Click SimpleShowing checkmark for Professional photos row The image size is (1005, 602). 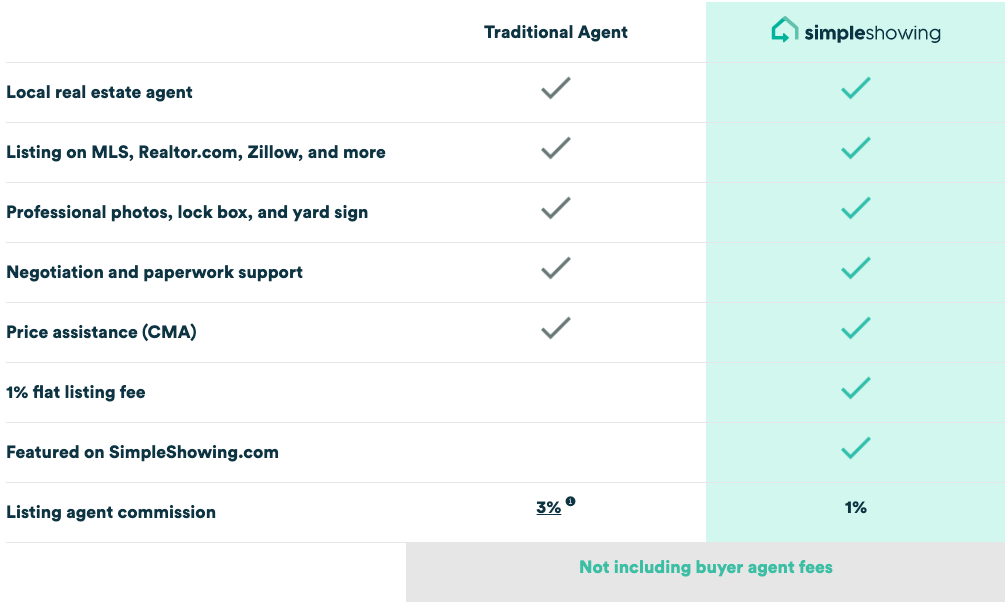coord(855,209)
